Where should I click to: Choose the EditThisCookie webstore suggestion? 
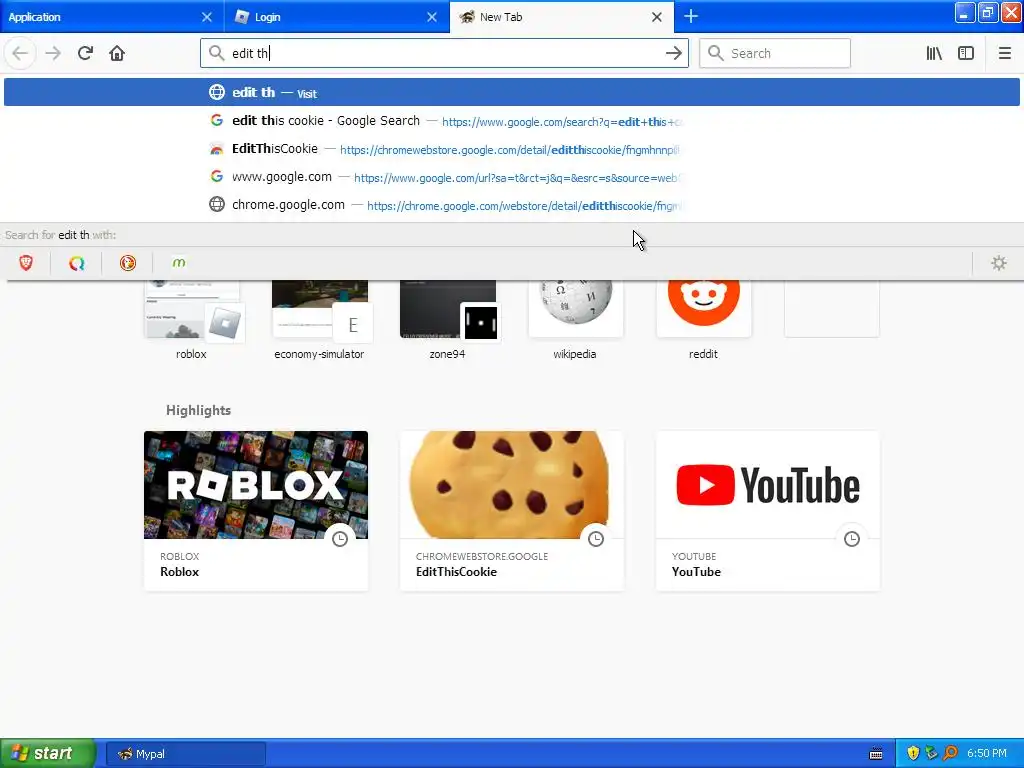[x=511, y=149]
